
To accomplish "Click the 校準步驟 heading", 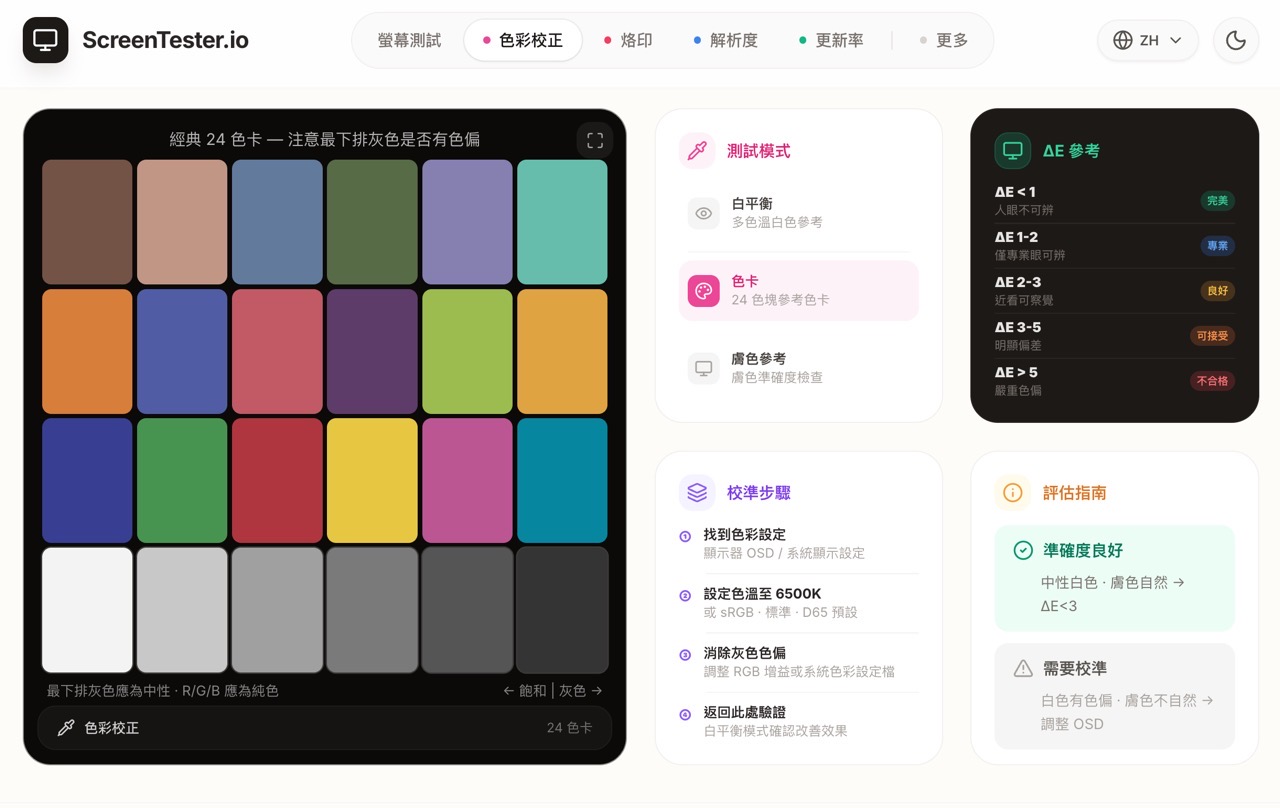I will (x=759, y=493).
